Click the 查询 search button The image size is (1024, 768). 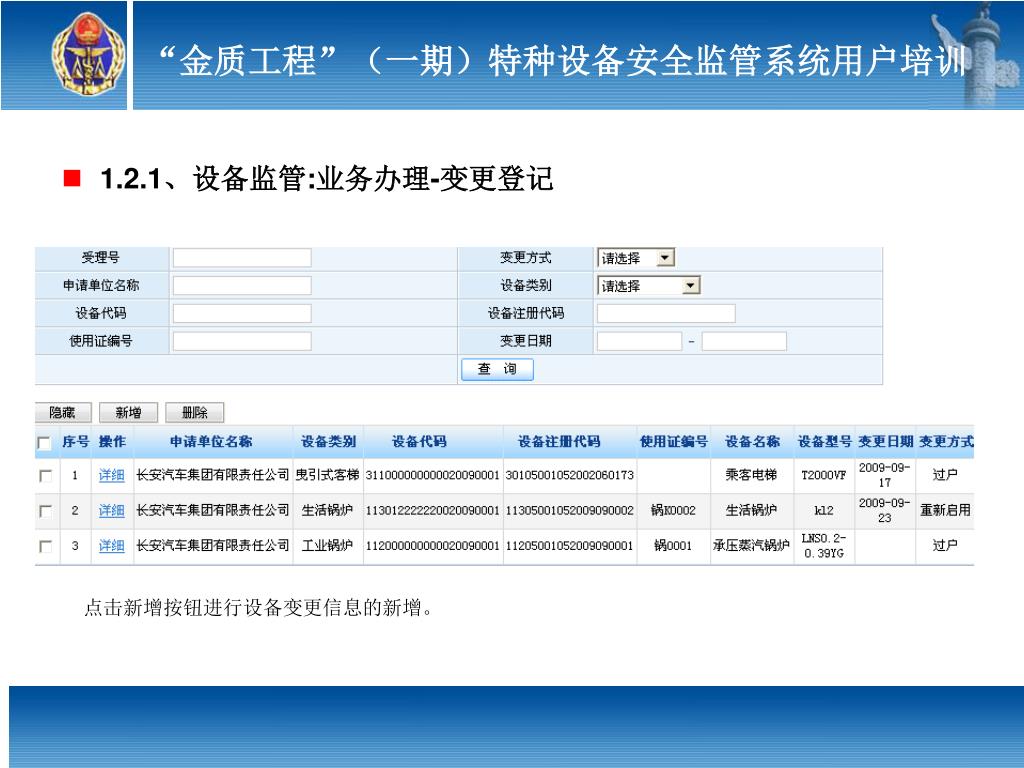(x=497, y=369)
